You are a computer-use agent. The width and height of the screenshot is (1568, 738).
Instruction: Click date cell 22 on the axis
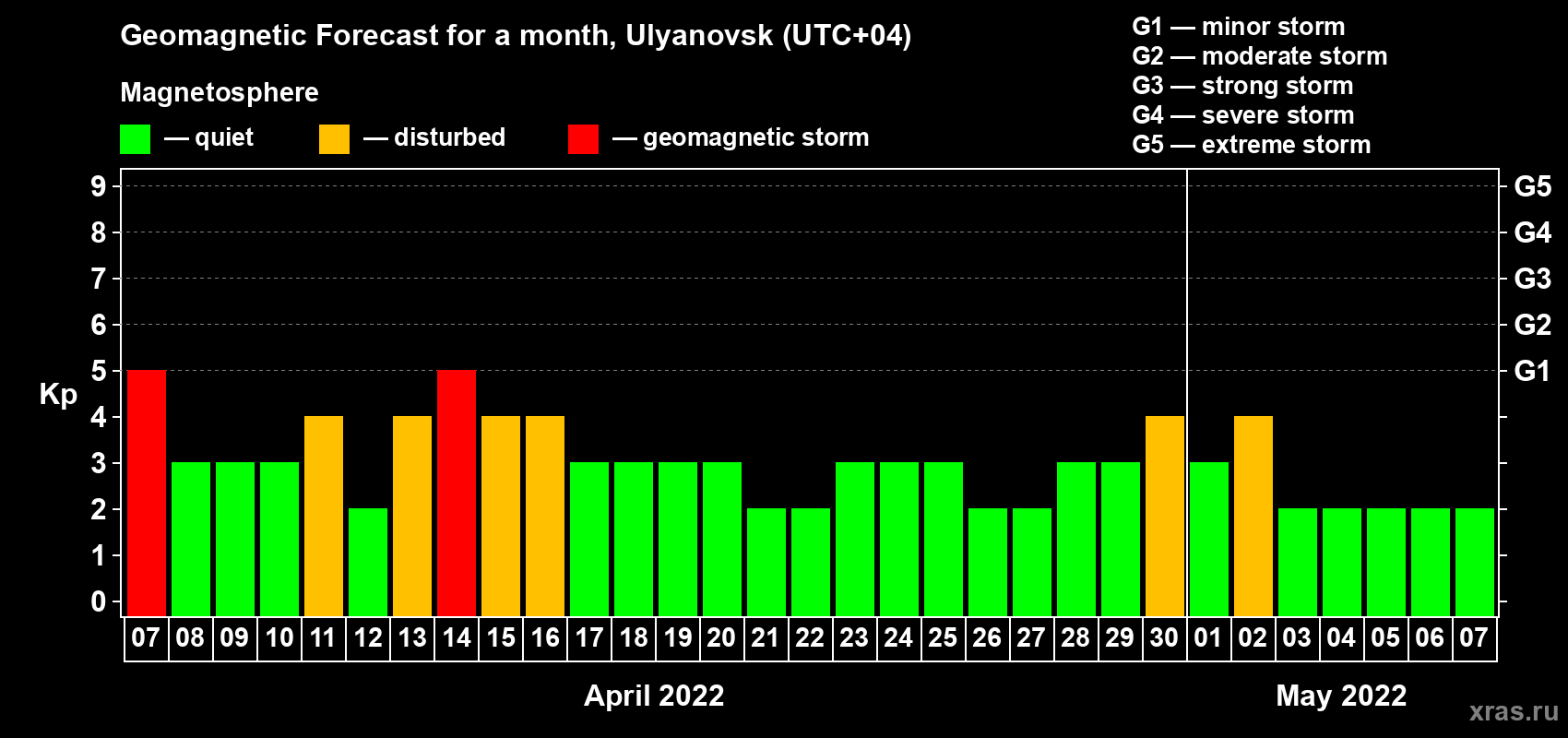811,638
